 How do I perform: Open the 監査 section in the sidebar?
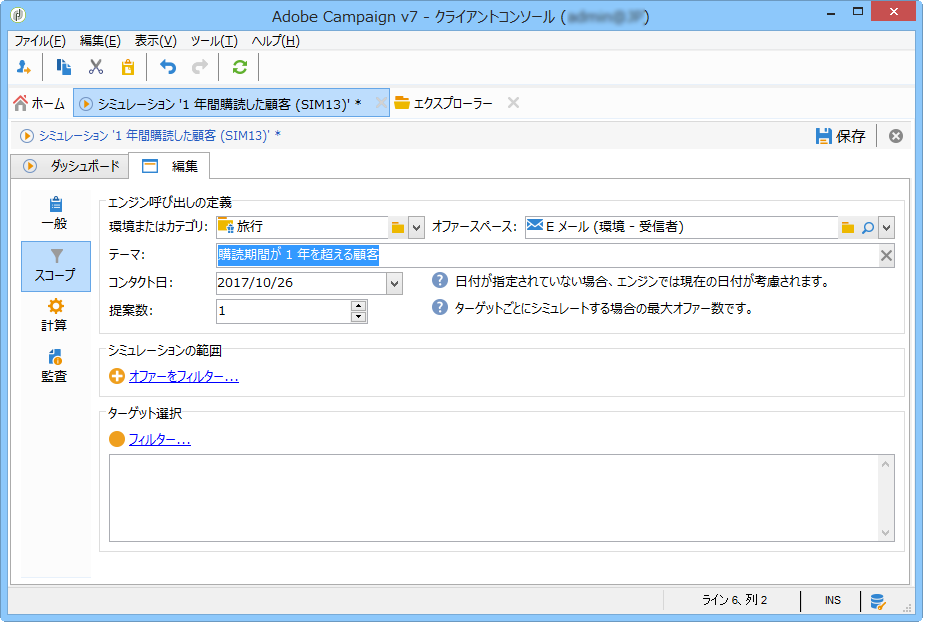click(x=56, y=366)
